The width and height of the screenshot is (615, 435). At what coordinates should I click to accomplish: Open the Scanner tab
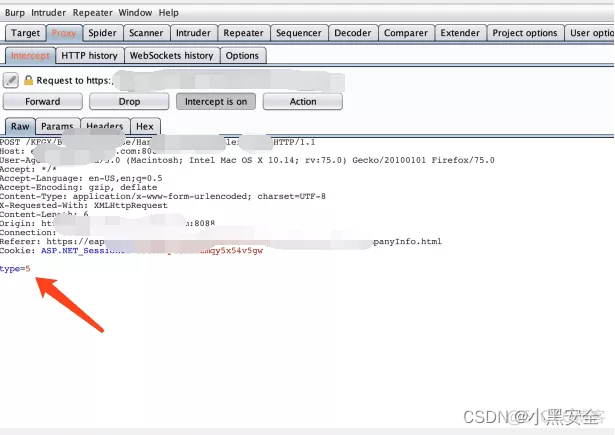click(146, 33)
